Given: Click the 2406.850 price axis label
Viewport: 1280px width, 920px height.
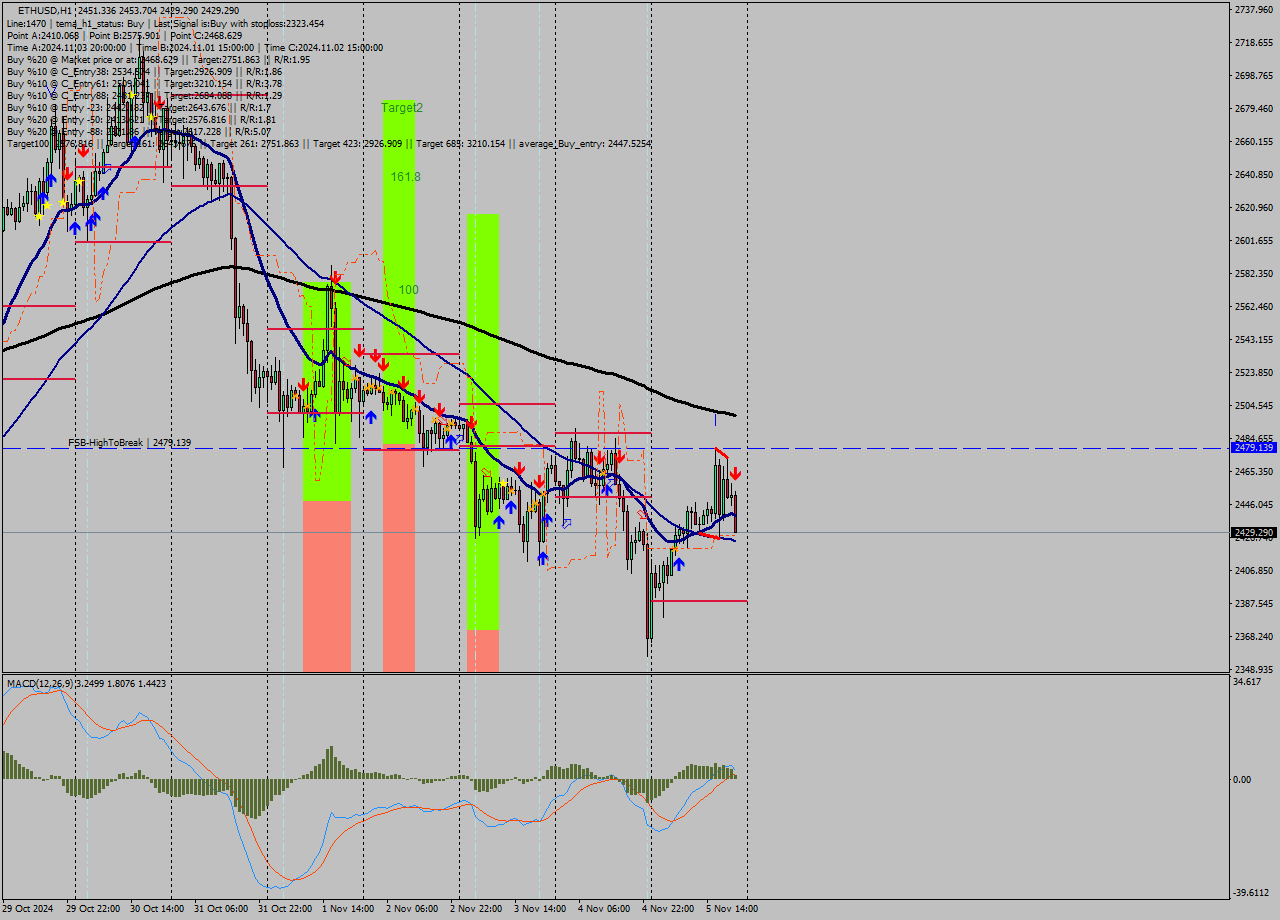Looking at the screenshot, I should 1253,570.
